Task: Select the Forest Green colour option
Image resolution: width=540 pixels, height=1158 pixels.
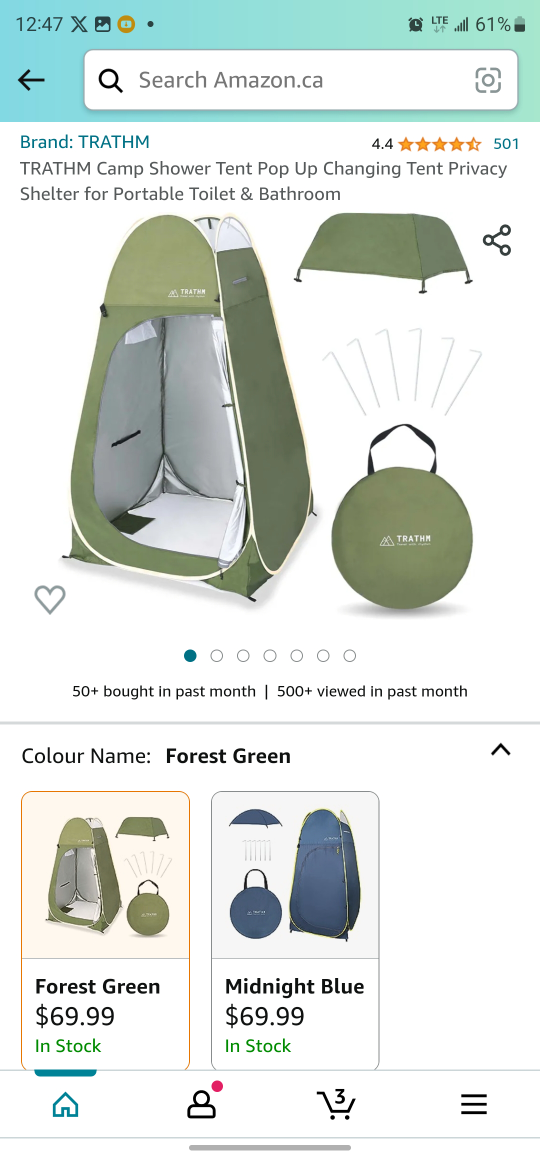Action: point(106,931)
